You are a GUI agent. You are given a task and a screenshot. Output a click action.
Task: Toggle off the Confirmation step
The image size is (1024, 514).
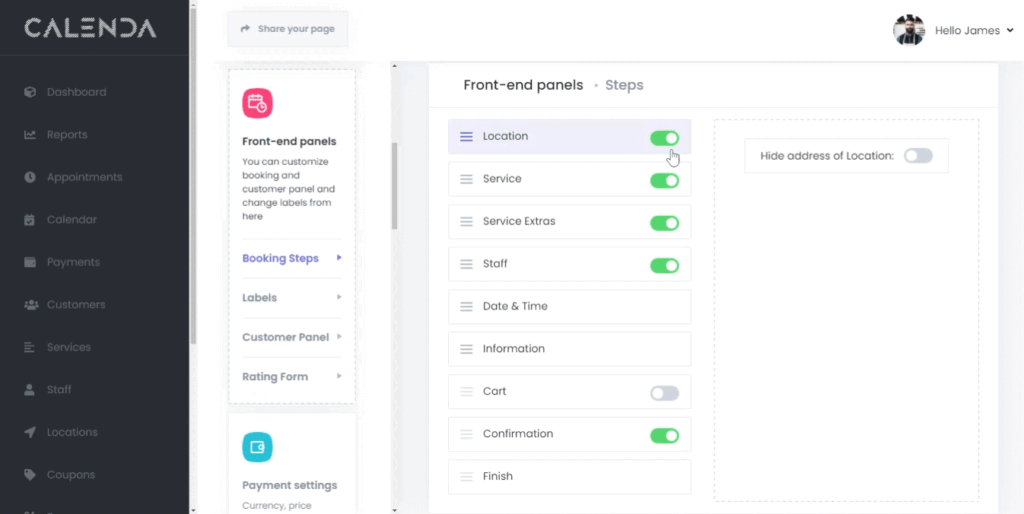664,436
